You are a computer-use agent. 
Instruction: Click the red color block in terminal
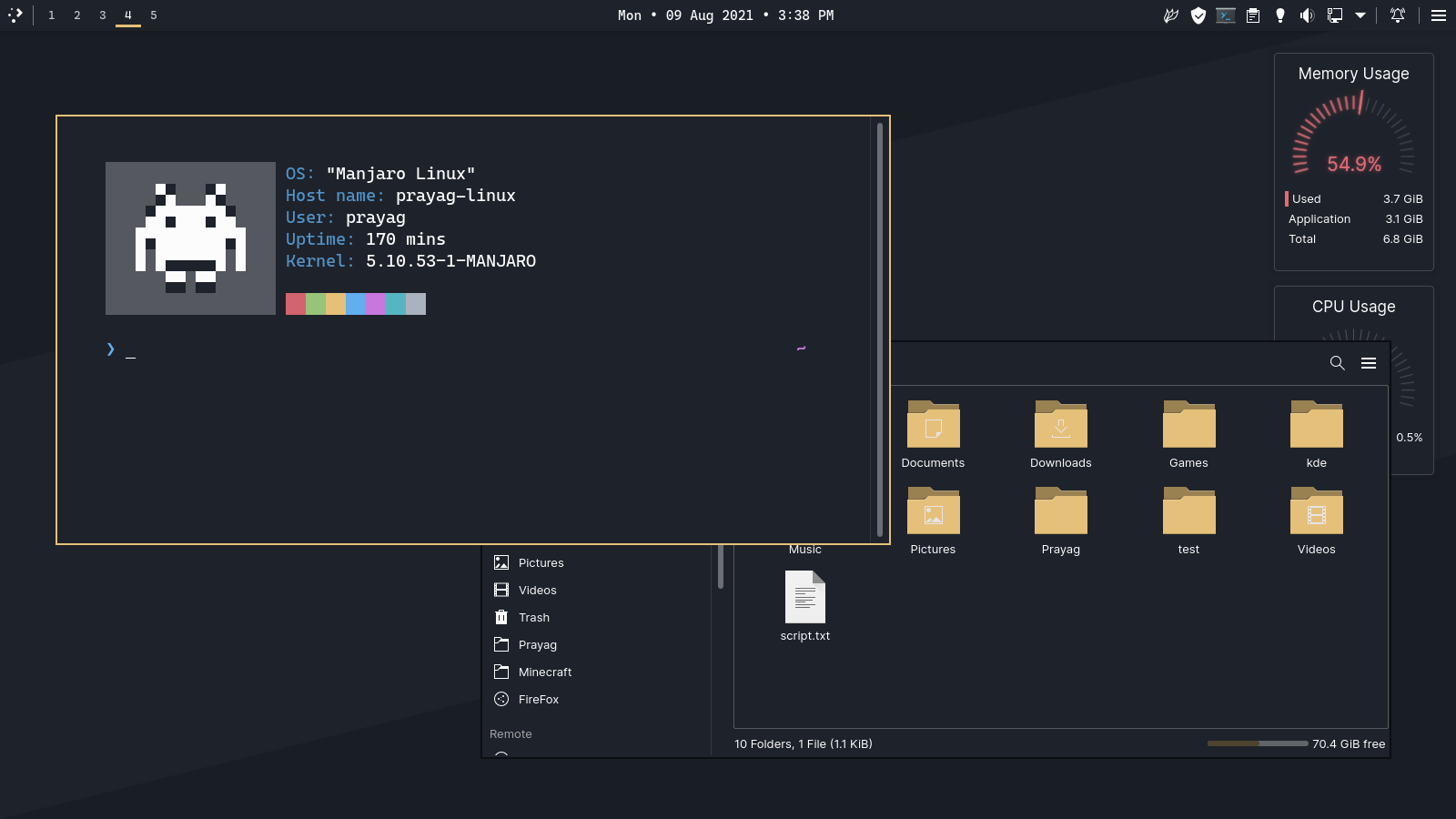click(x=296, y=304)
